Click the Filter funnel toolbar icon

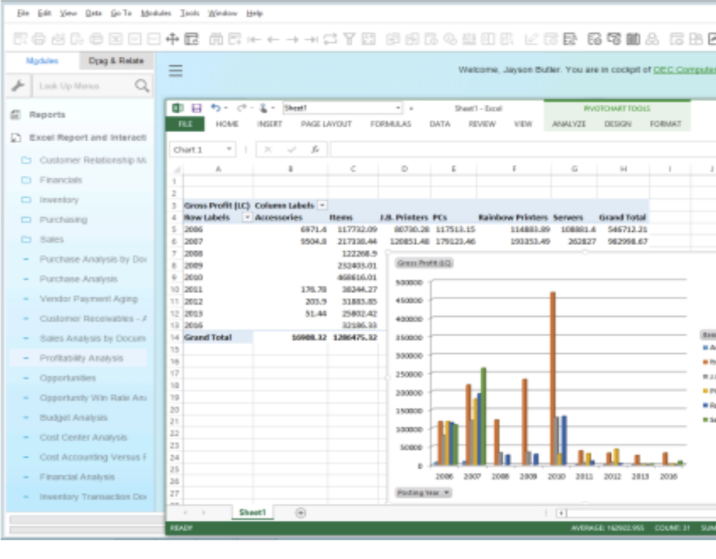pos(349,39)
